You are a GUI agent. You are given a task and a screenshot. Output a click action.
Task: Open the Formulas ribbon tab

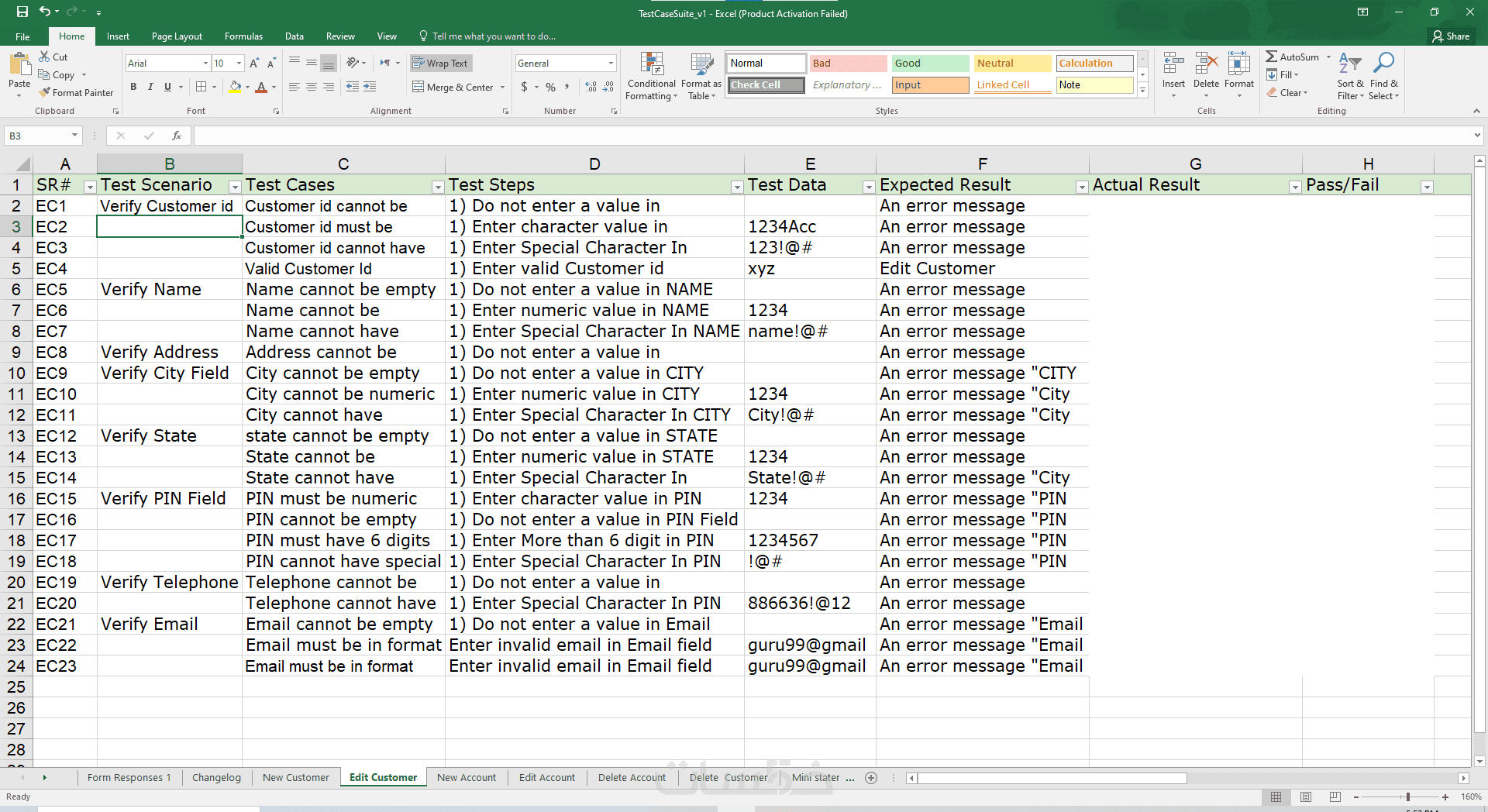pos(243,36)
